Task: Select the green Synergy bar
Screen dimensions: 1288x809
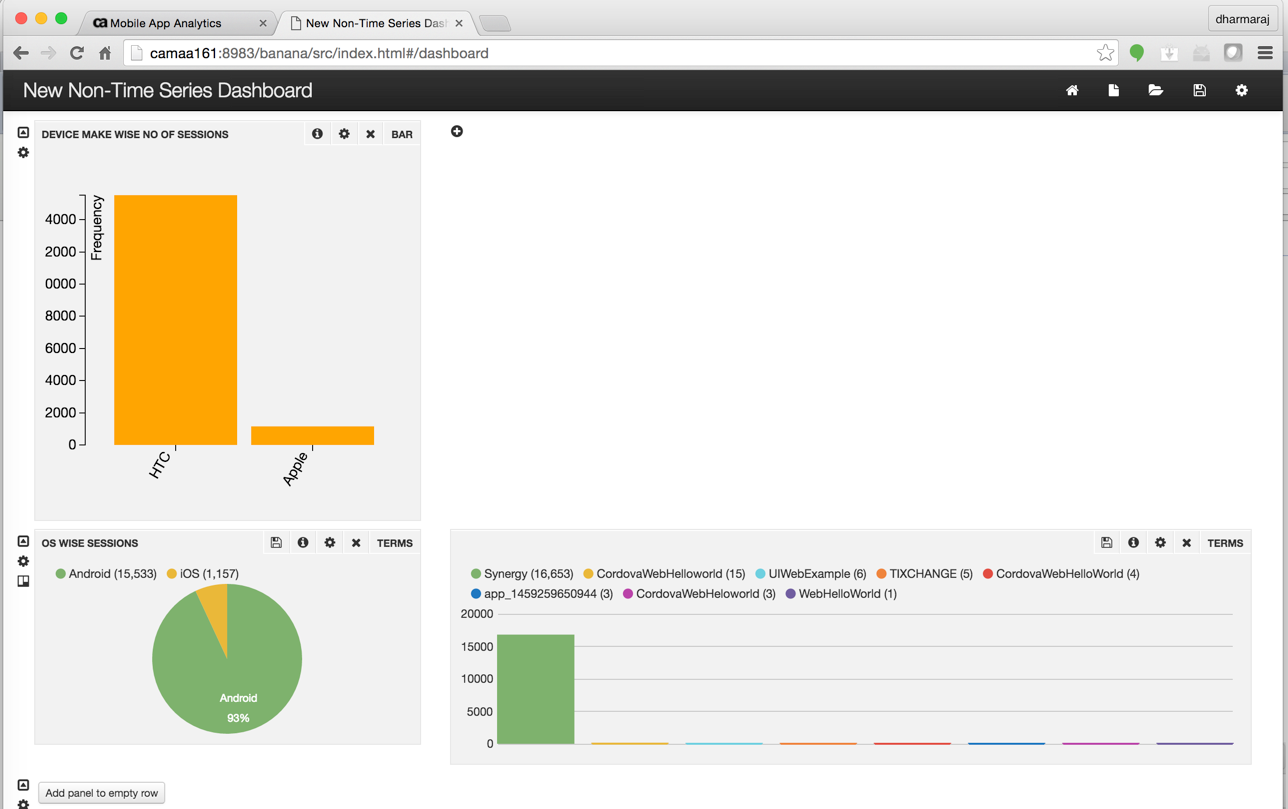Action: pos(536,689)
